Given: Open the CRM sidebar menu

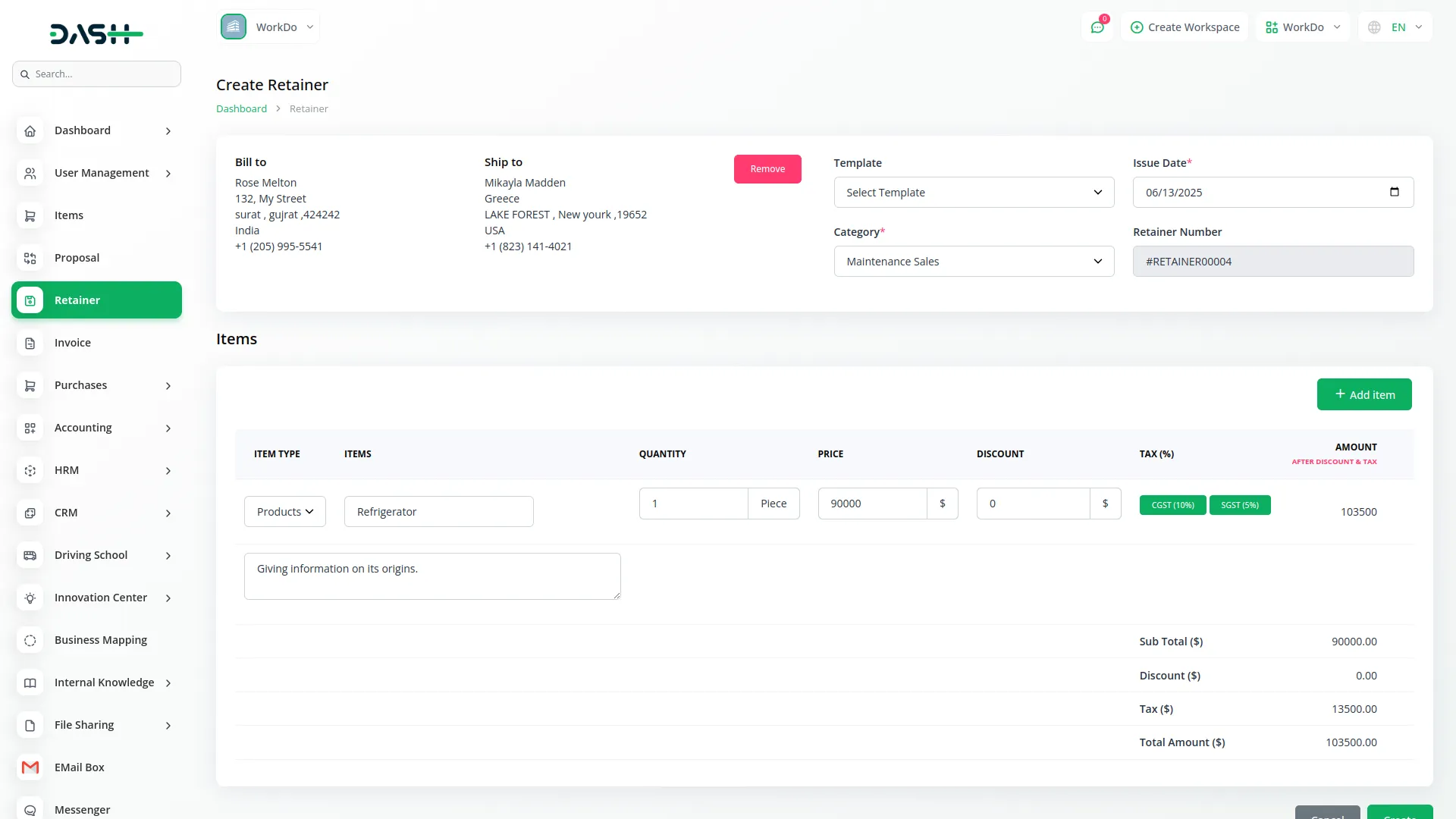Looking at the screenshot, I should [96, 513].
